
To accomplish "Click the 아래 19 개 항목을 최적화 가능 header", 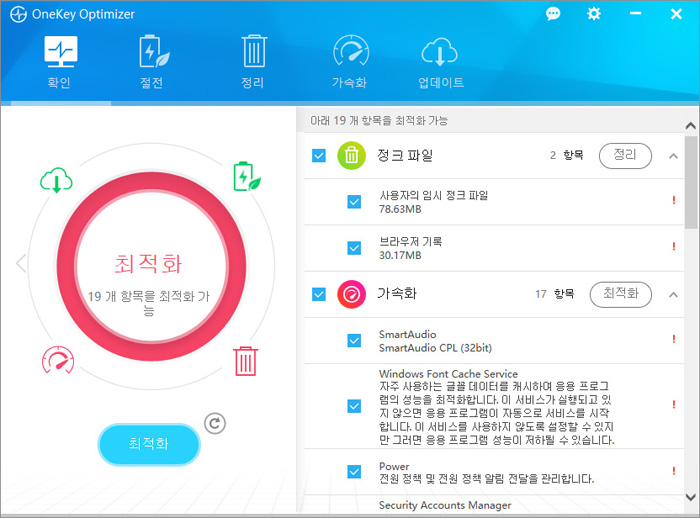I will [x=379, y=121].
